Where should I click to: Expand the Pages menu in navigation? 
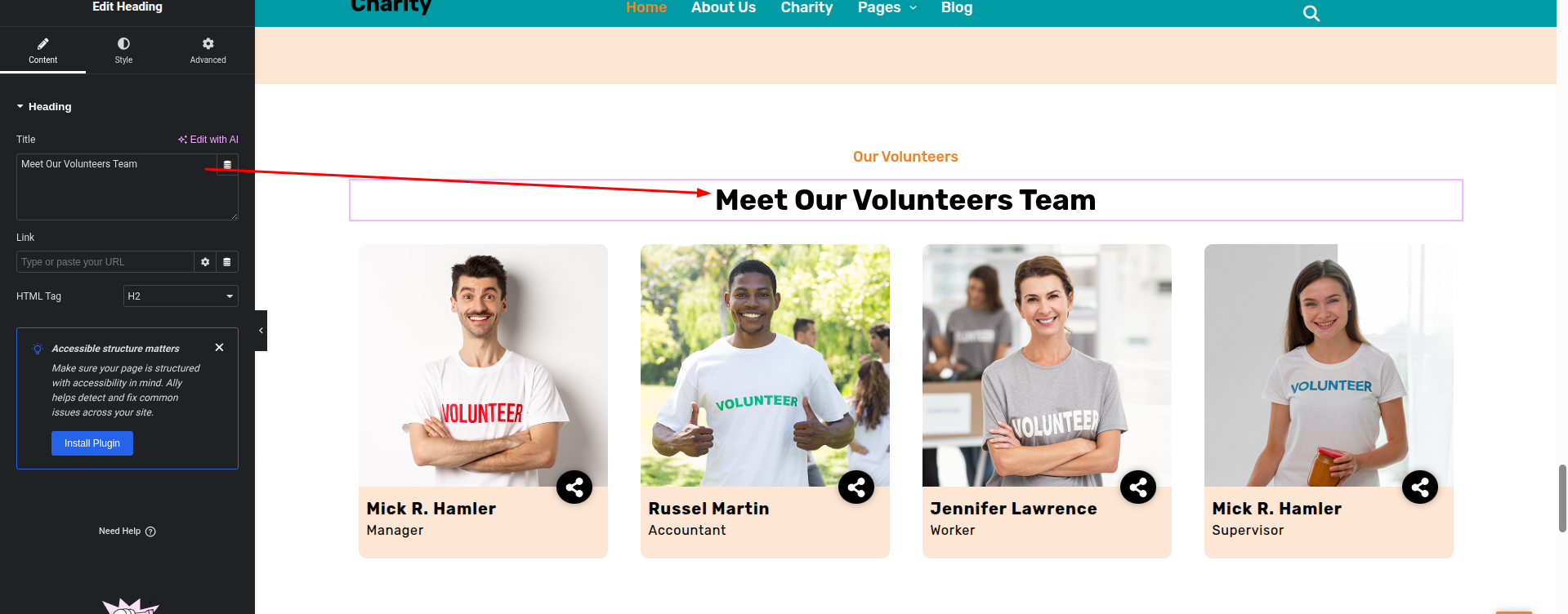[887, 8]
